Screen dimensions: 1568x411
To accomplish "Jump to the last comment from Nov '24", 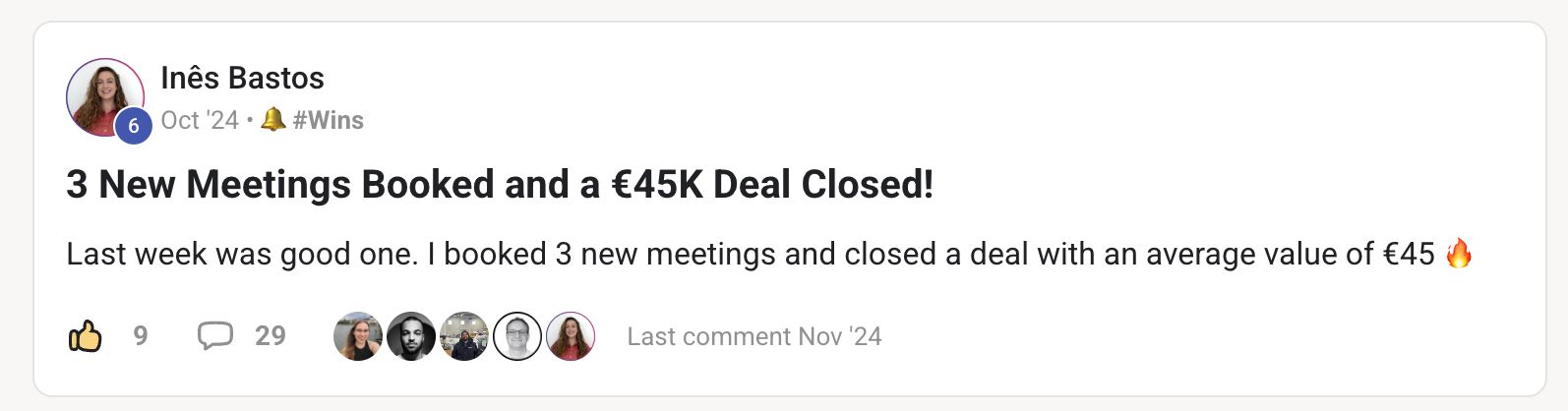I will click(x=754, y=336).
